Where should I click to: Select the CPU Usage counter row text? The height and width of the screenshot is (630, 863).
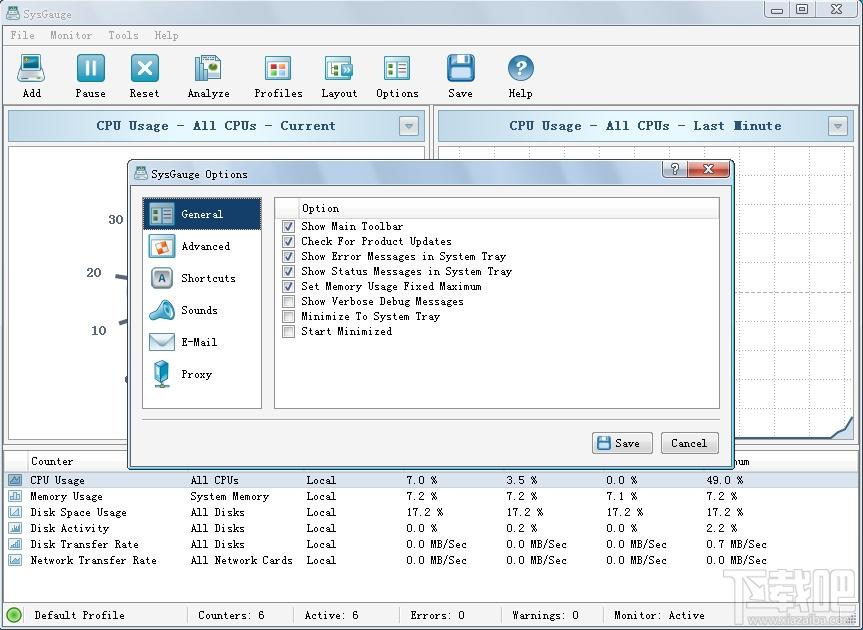coord(57,480)
